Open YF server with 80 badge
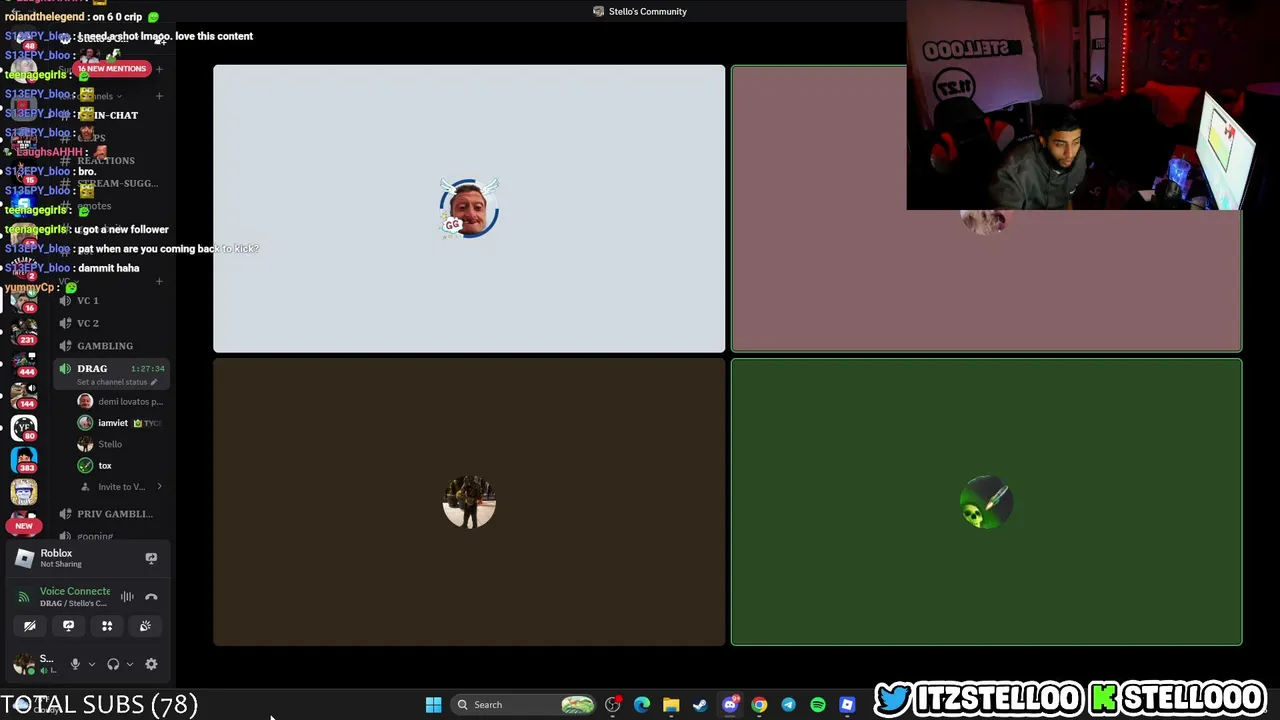The width and height of the screenshot is (1280, 720). 24,427
